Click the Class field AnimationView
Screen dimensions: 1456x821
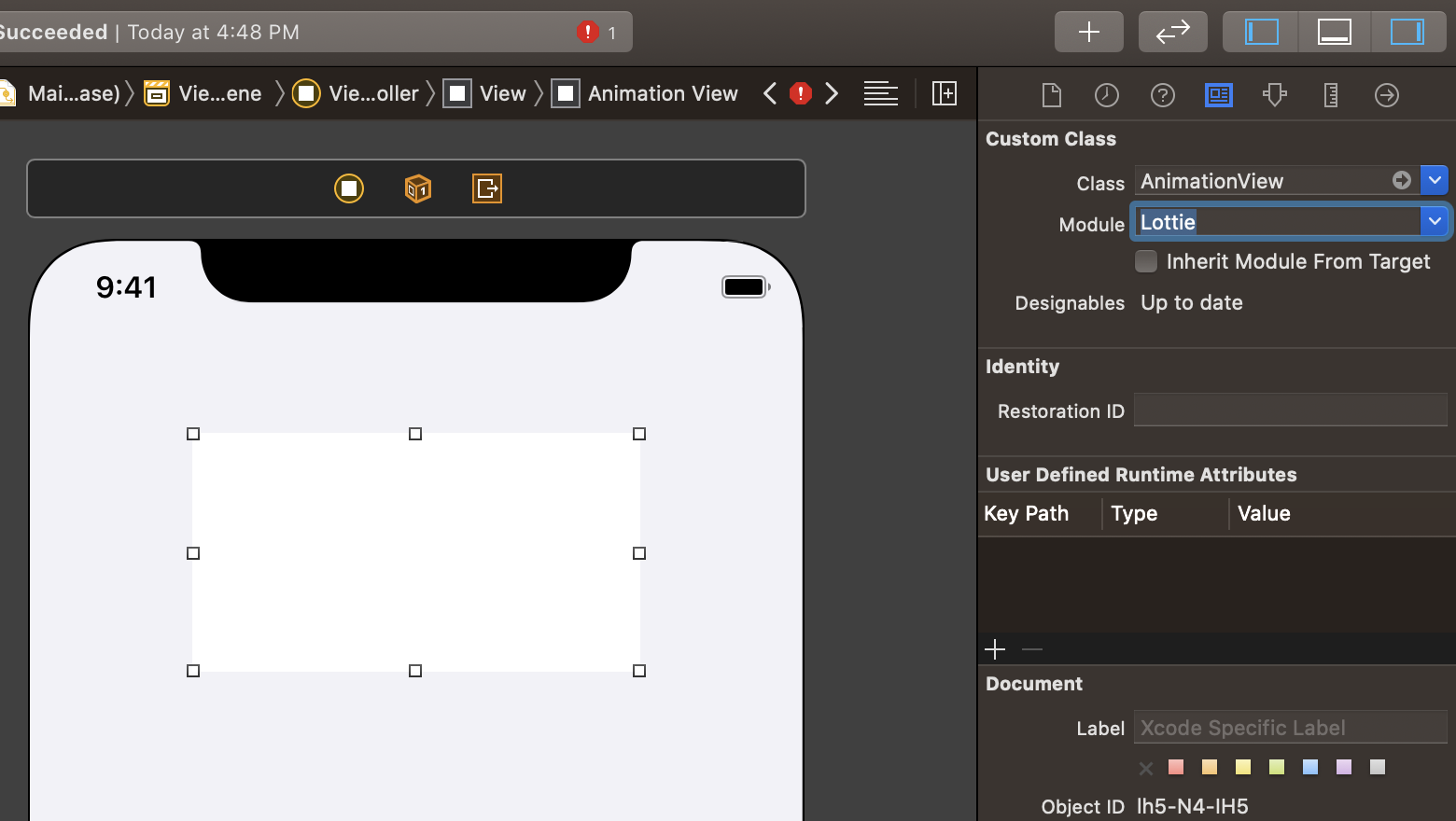[x=1277, y=180]
